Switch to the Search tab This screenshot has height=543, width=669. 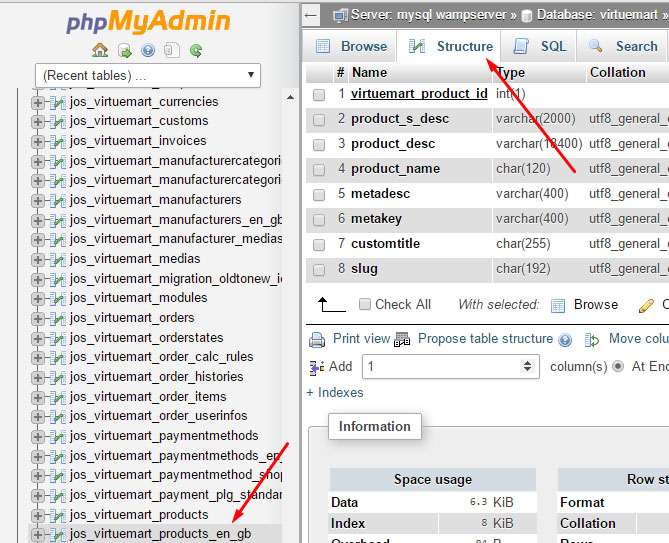point(623,46)
